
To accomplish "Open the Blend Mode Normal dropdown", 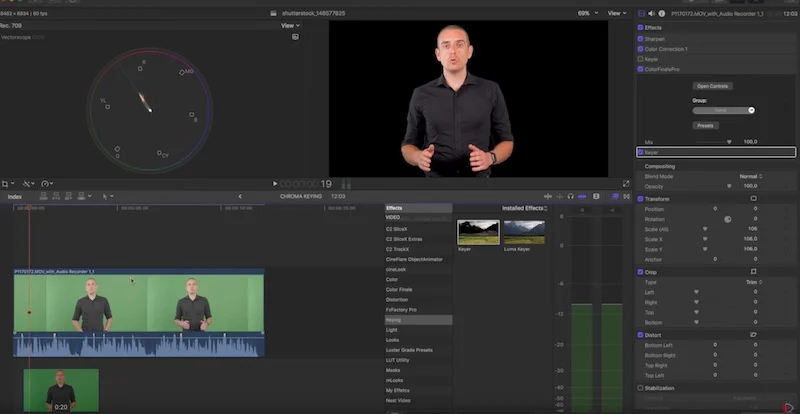I will click(751, 176).
